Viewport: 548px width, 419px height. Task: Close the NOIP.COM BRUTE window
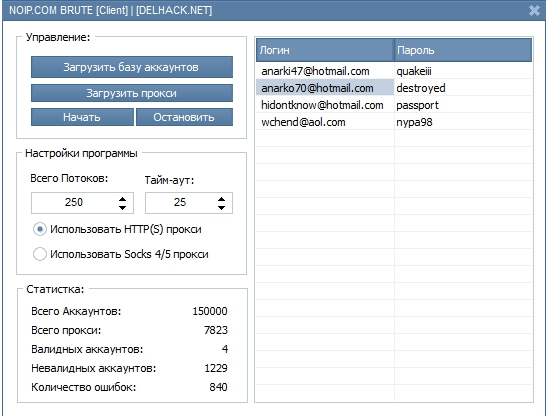(534, 10)
